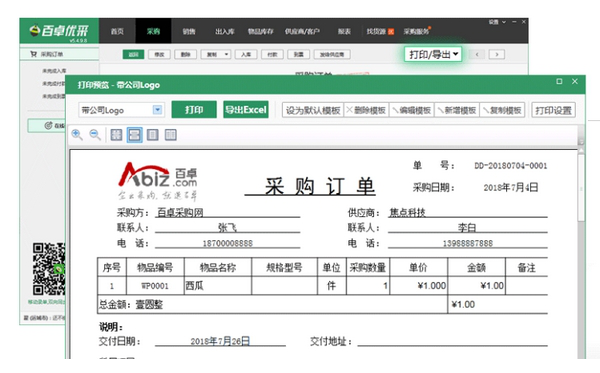Click item name 西瓜 cell
Image resolution: width=600 pixels, height=373 pixels.
pyautogui.click(x=218, y=286)
